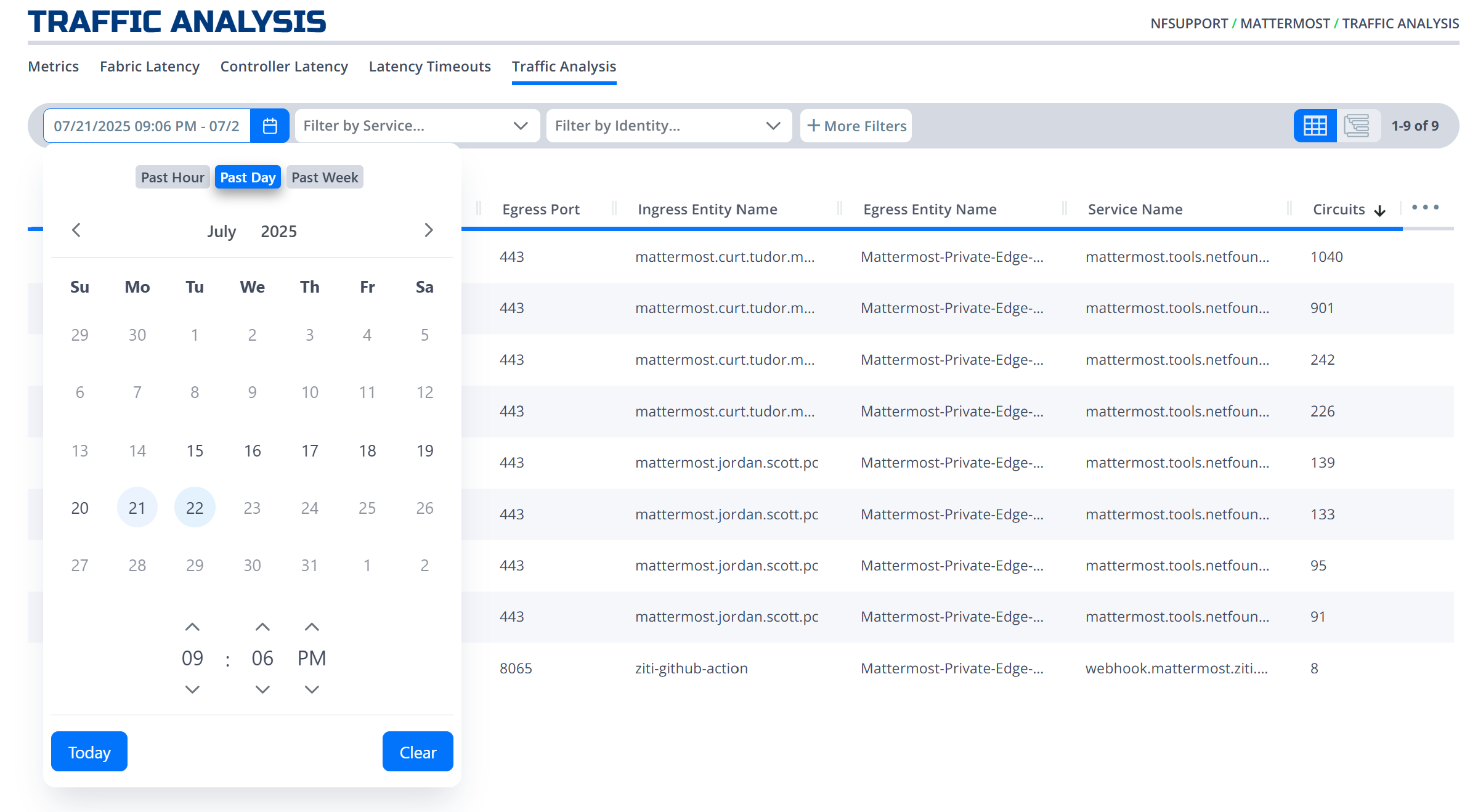This screenshot has width=1470, height=812.
Task: Open the Latency Timeouts tab
Action: (430, 67)
